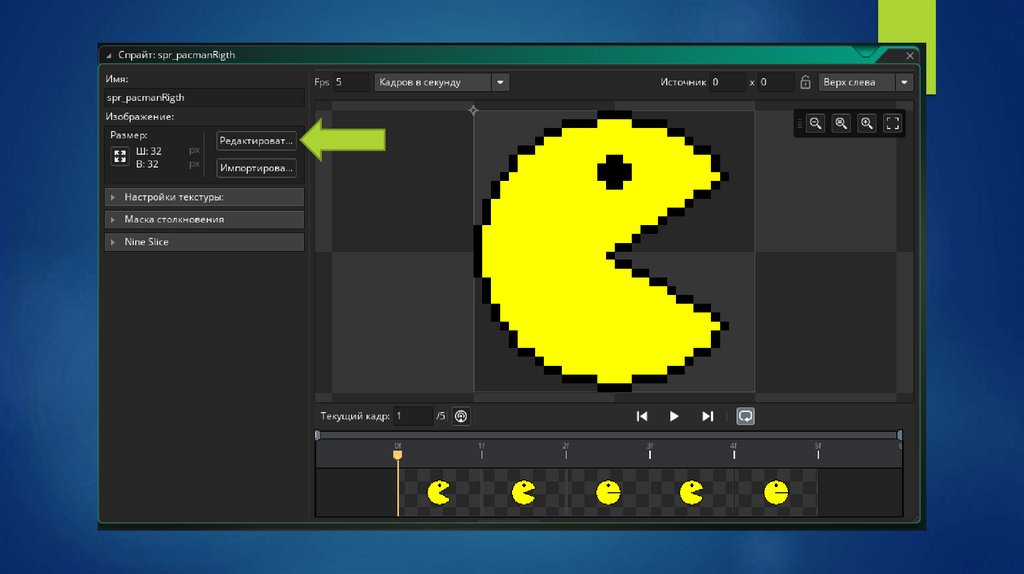1024x574 pixels.
Task: Click the fit-to-window fullscreen icon
Action: 893,123
